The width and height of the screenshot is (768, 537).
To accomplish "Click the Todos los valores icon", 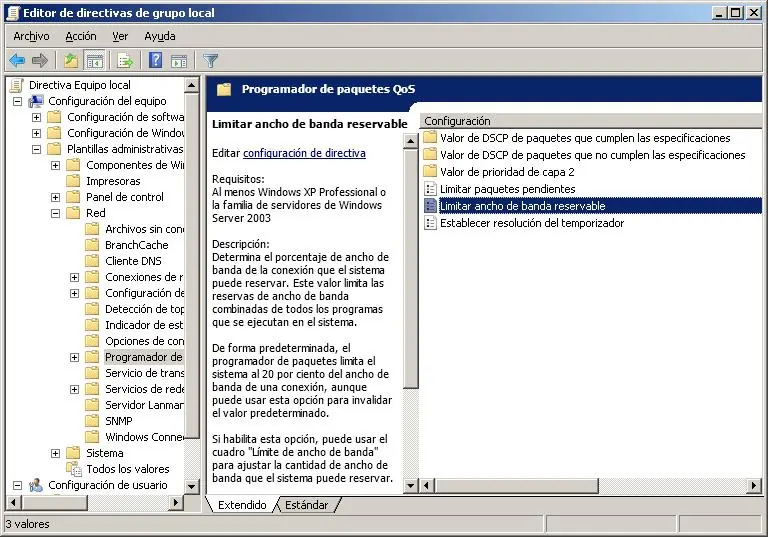I will coord(73,469).
